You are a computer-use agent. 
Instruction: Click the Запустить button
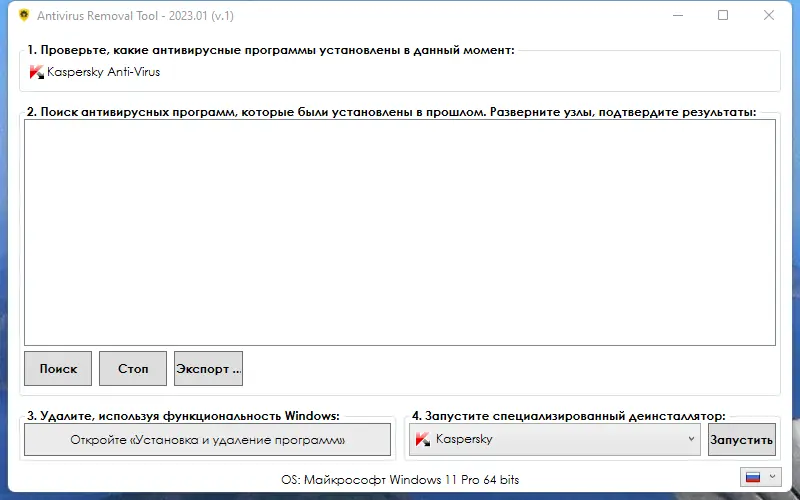742,439
